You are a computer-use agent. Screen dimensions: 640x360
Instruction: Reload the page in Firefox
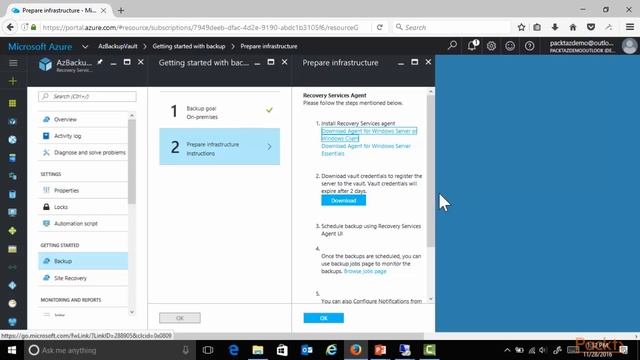click(380, 27)
